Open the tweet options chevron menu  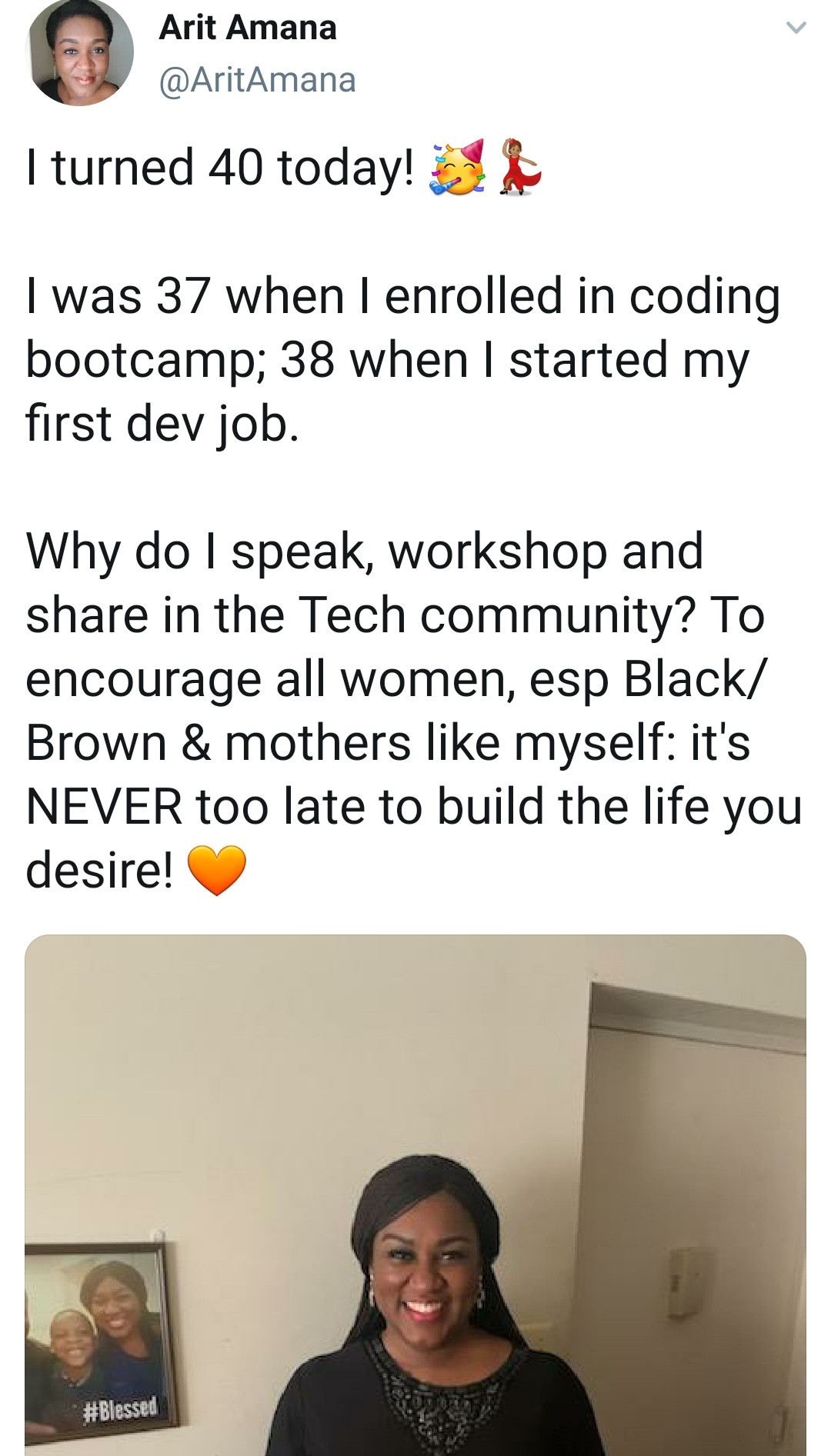(796, 28)
